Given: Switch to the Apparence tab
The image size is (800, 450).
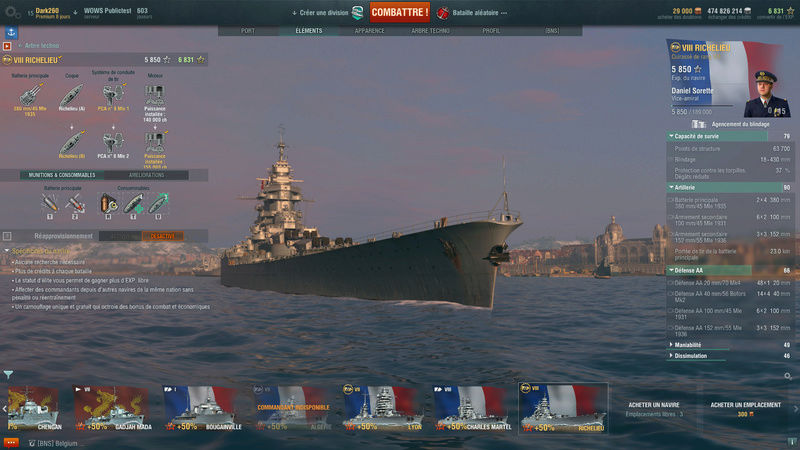Looking at the screenshot, I should (369, 31).
